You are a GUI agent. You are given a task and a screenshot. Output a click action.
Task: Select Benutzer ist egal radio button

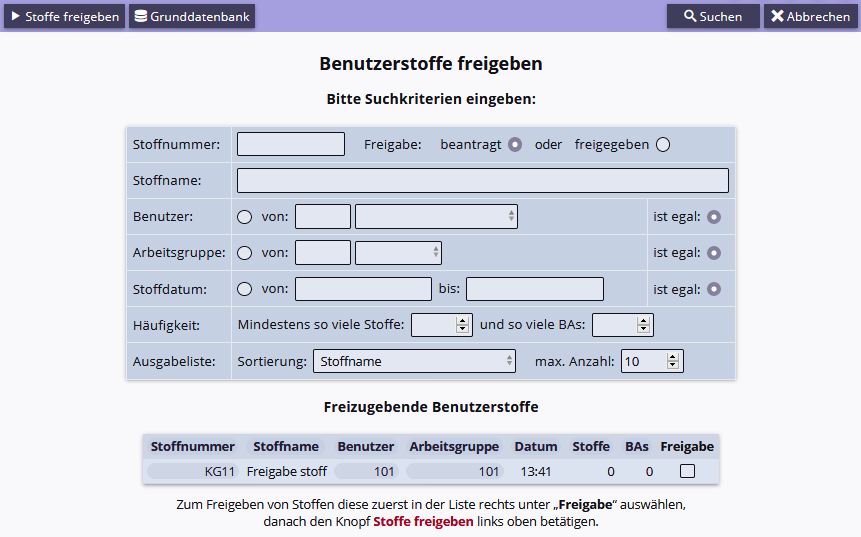click(x=714, y=217)
